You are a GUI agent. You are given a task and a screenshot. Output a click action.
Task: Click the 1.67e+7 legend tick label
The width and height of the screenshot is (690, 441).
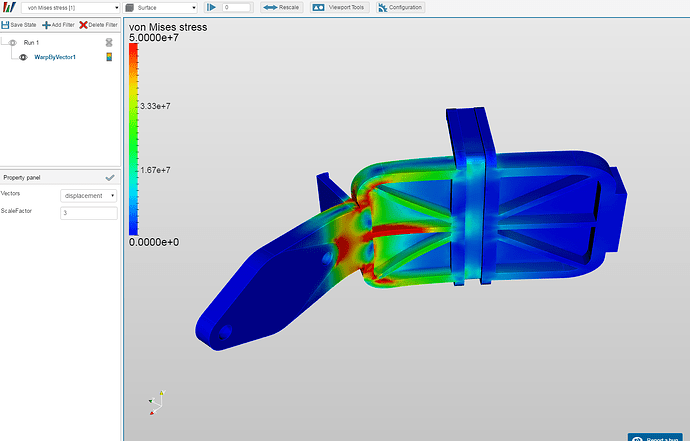155,170
